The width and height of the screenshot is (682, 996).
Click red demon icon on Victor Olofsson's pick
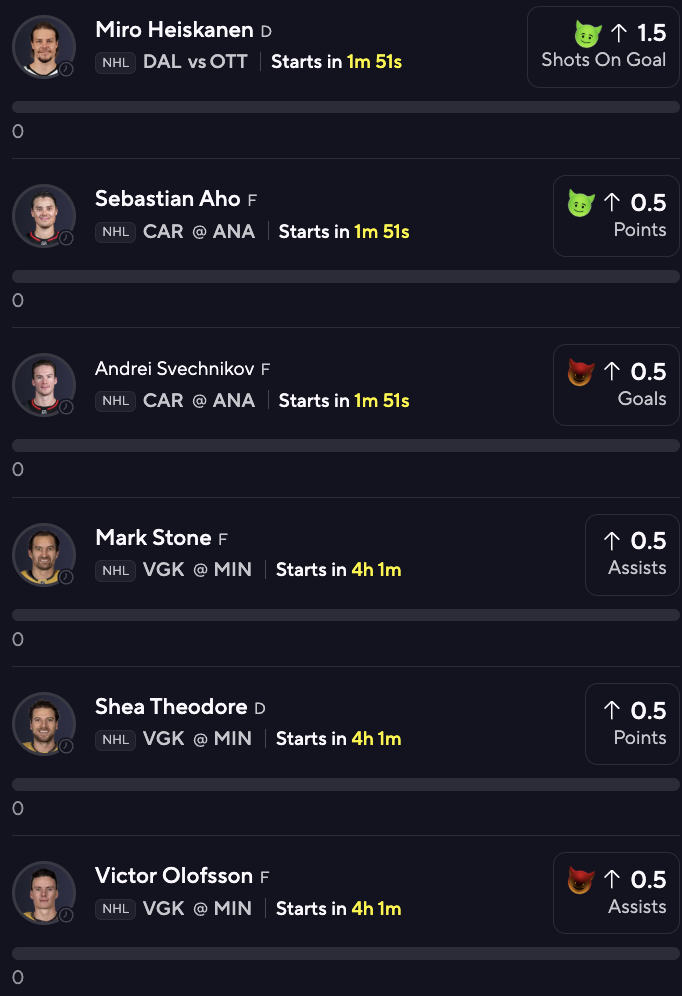click(581, 880)
